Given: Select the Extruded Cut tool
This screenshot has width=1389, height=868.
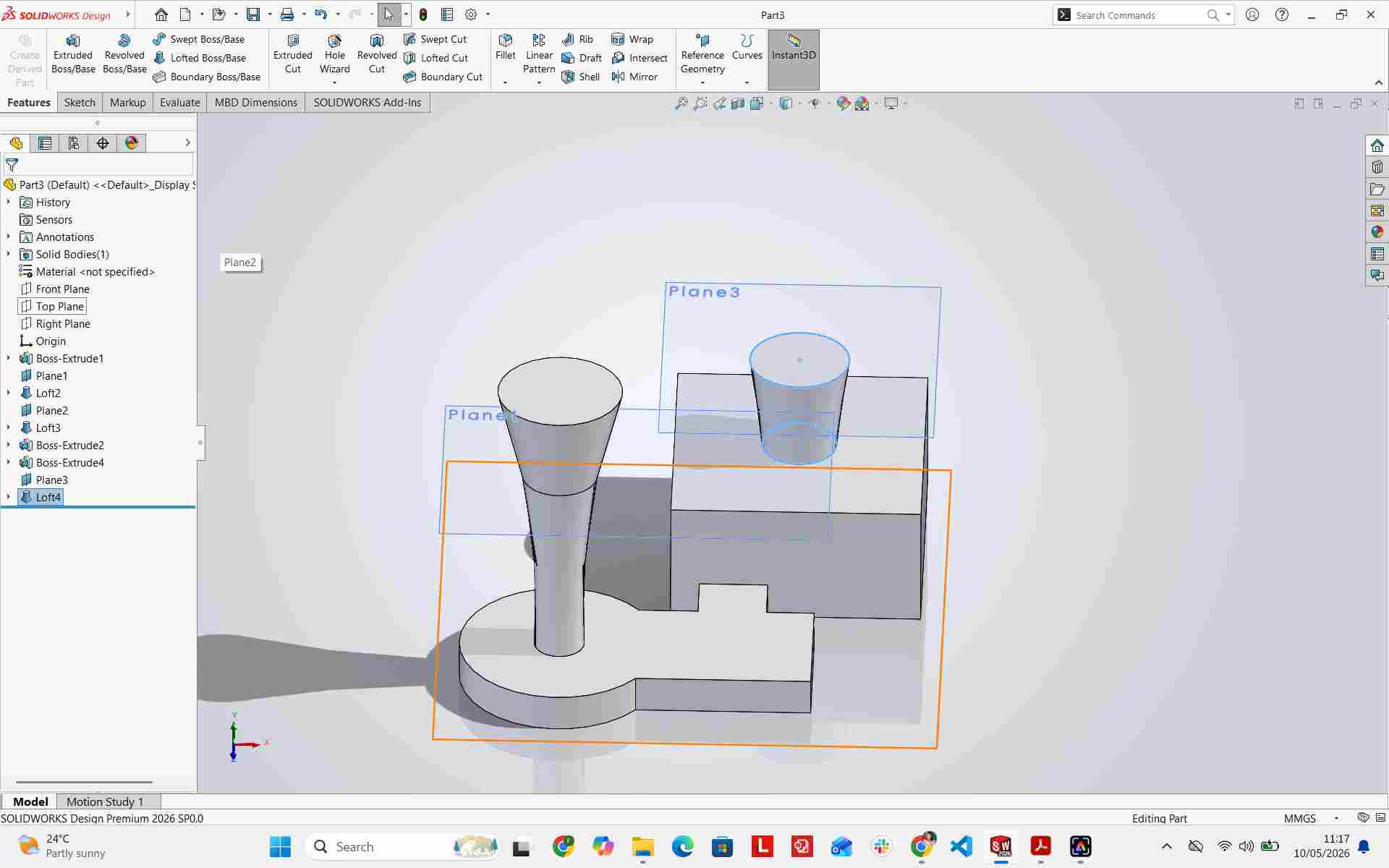Looking at the screenshot, I should point(293,54).
